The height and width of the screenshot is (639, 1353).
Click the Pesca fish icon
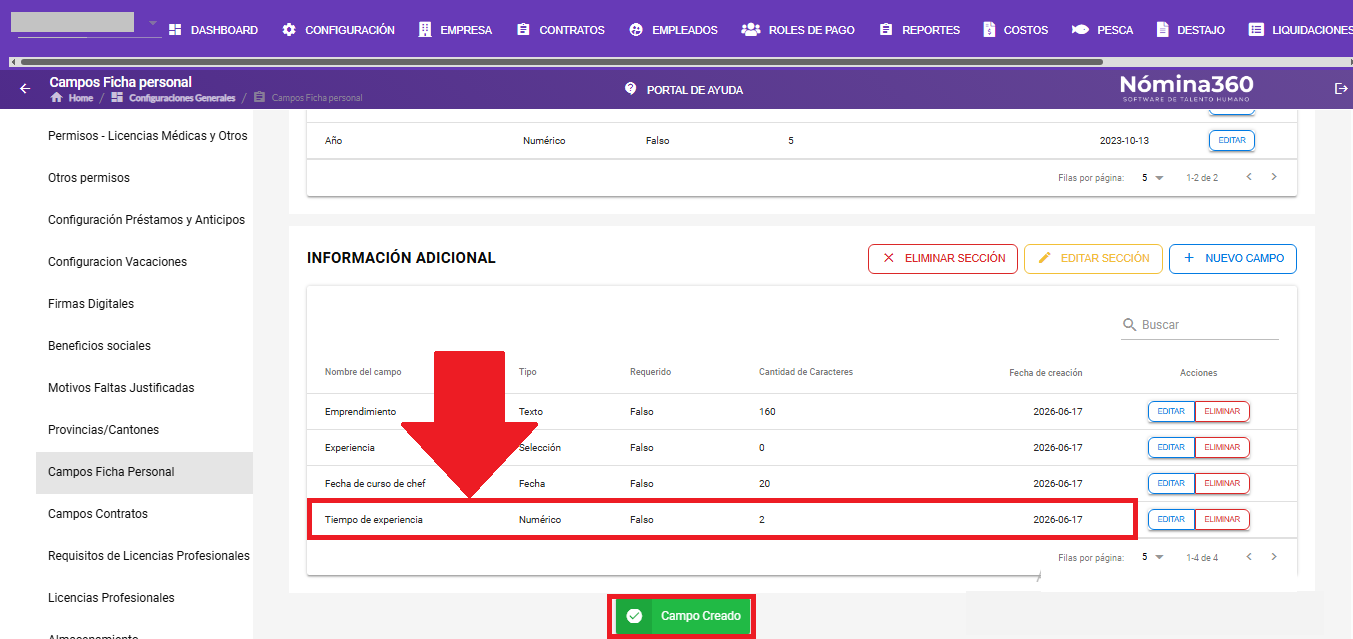click(1080, 30)
